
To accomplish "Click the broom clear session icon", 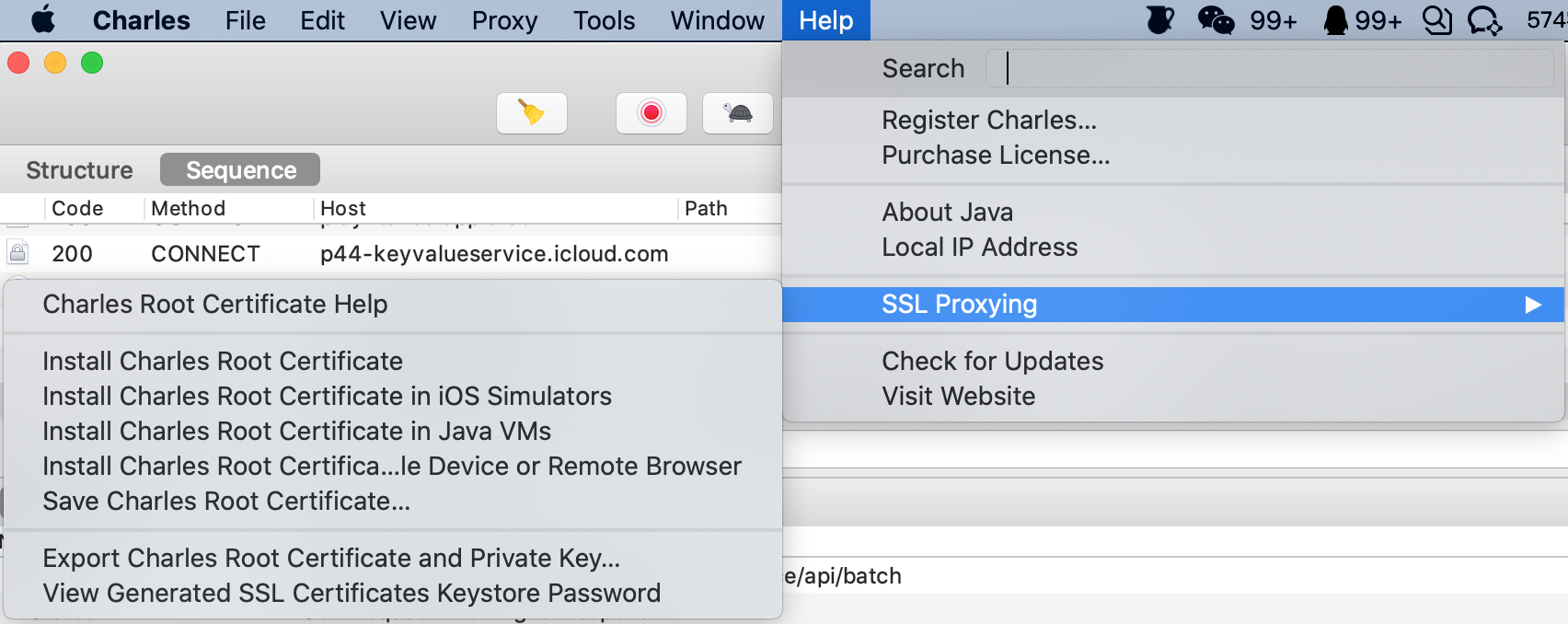I will click(x=532, y=113).
